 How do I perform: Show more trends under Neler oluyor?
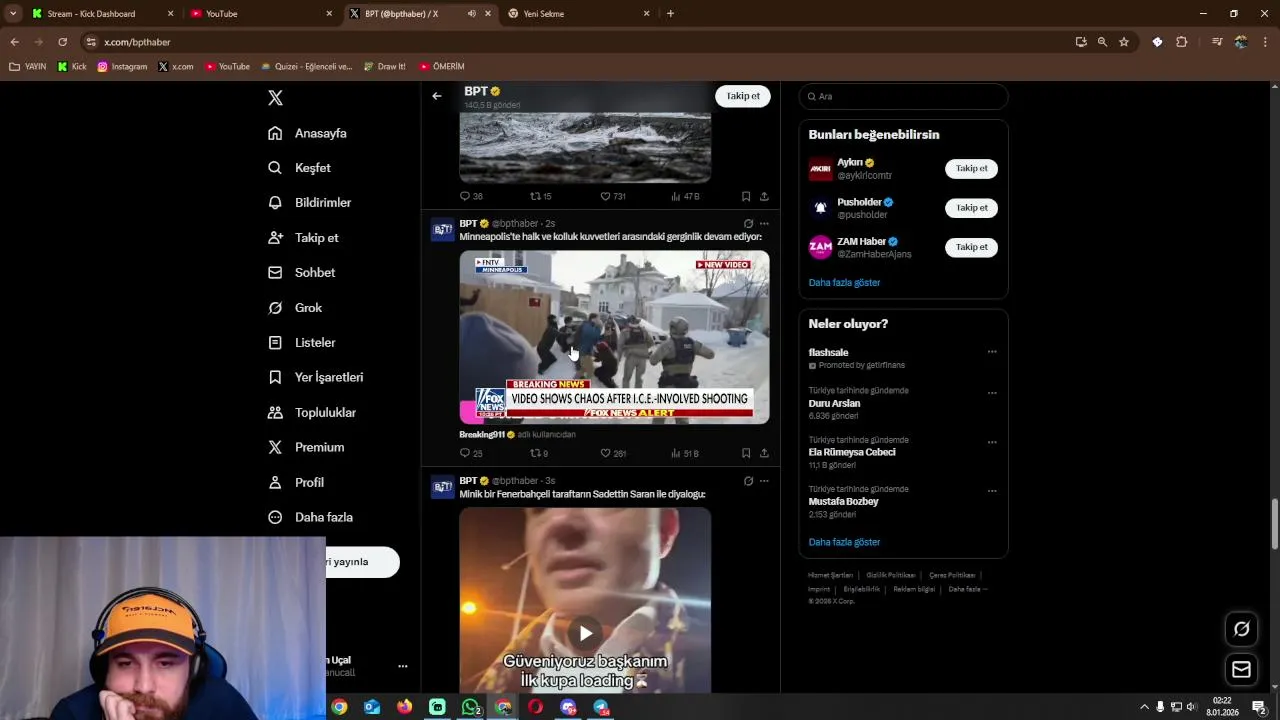tap(844, 542)
